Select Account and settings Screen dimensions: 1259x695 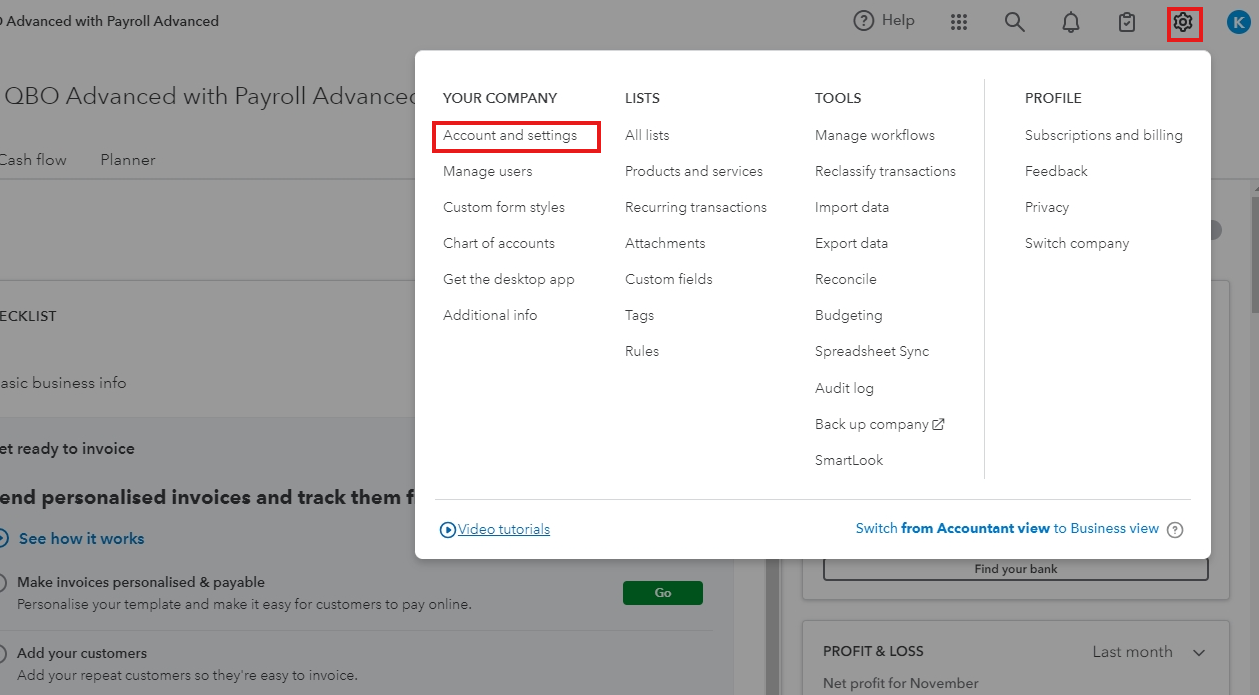pyautogui.click(x=515, y=135)
